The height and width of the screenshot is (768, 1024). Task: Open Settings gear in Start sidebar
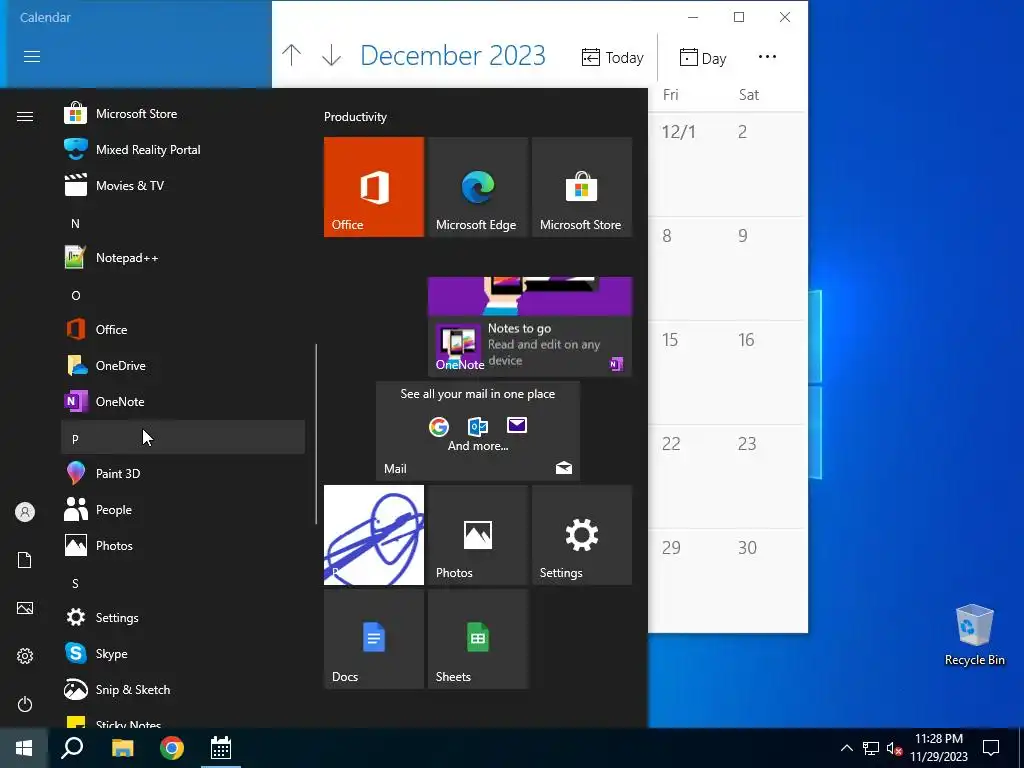[x=25, y=656]
